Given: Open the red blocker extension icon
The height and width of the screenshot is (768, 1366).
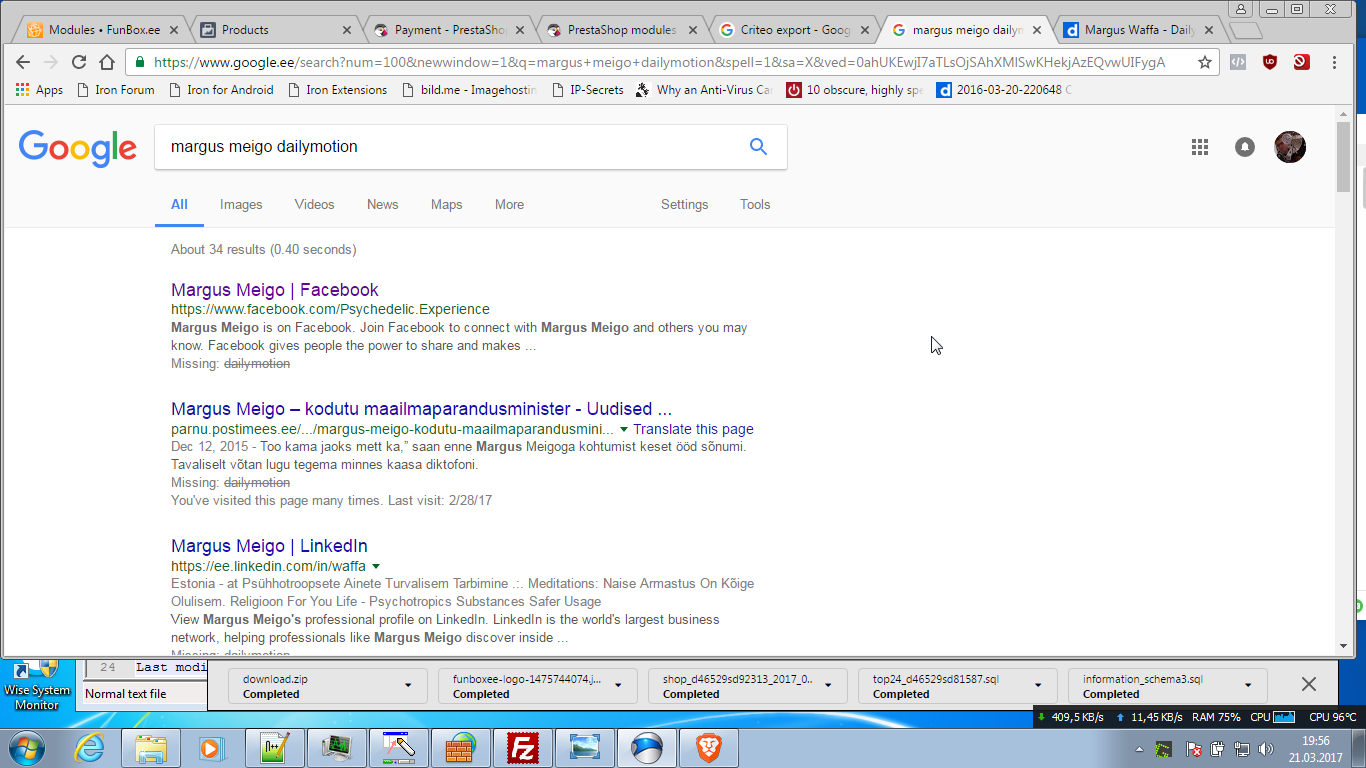Looking at the screenshot, I should tap(1301, 62).
